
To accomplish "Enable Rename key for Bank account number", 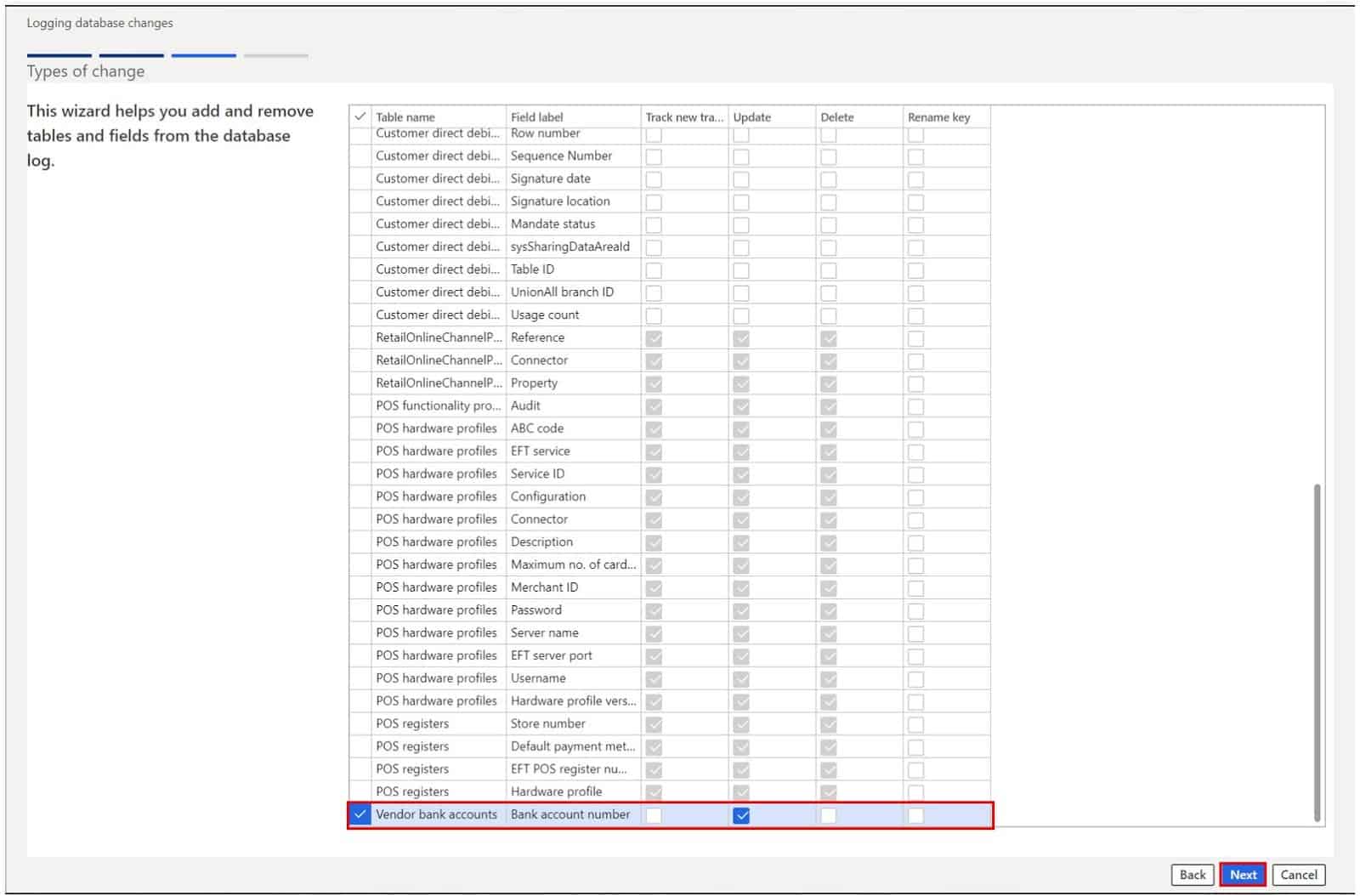I will tap(915, 817).
